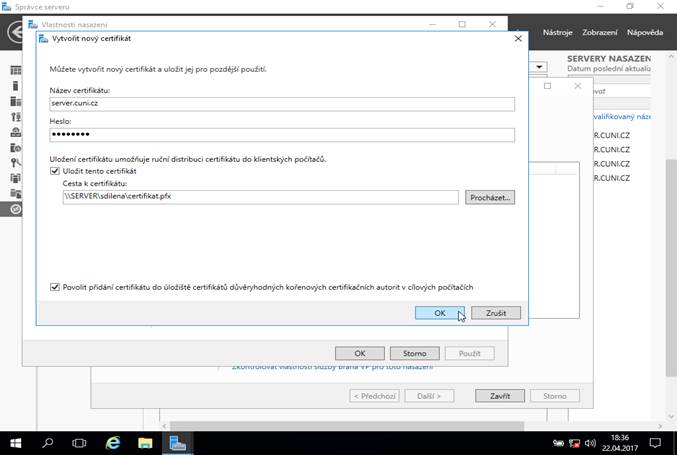This screenshot has width=677, height=455.
Task: Open taskbar clock showing 18:36
Action: (x=619, y=443)
